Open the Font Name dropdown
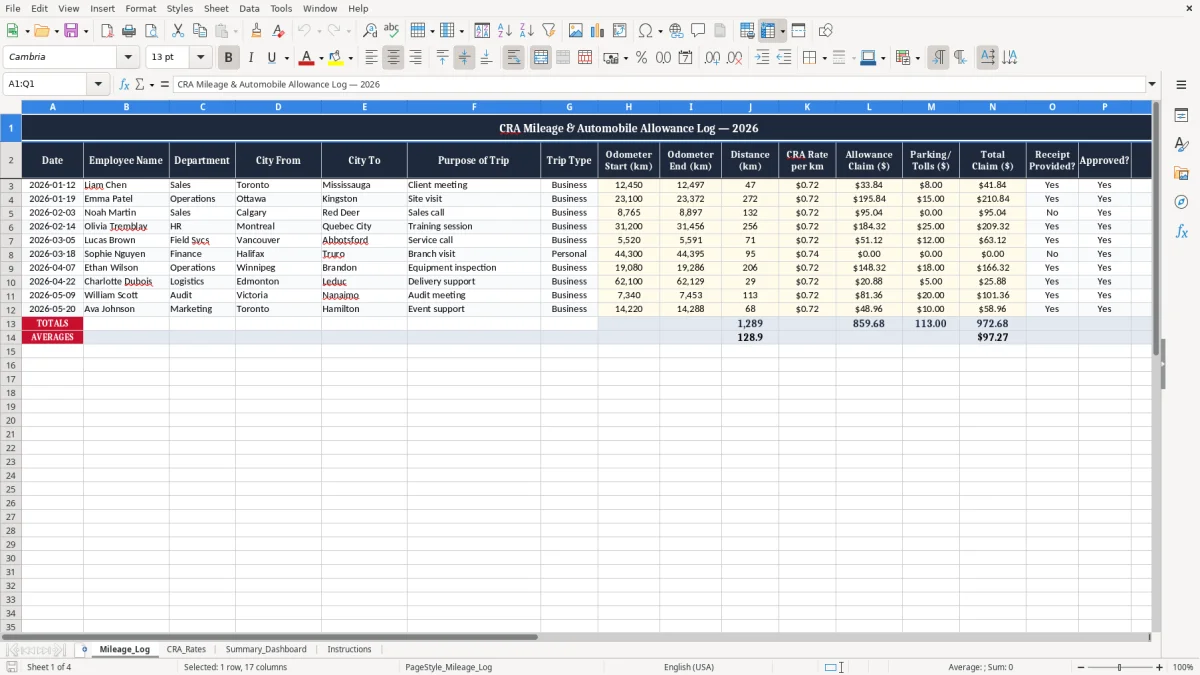Screen dimensions: 1200x675 tap(128, 58)
